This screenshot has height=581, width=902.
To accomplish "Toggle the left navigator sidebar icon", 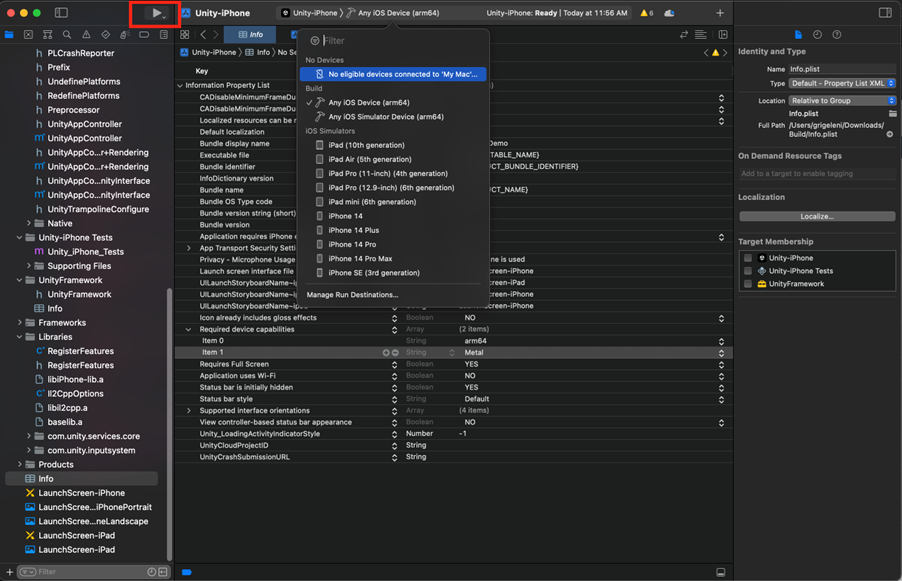I will [61, 13].
